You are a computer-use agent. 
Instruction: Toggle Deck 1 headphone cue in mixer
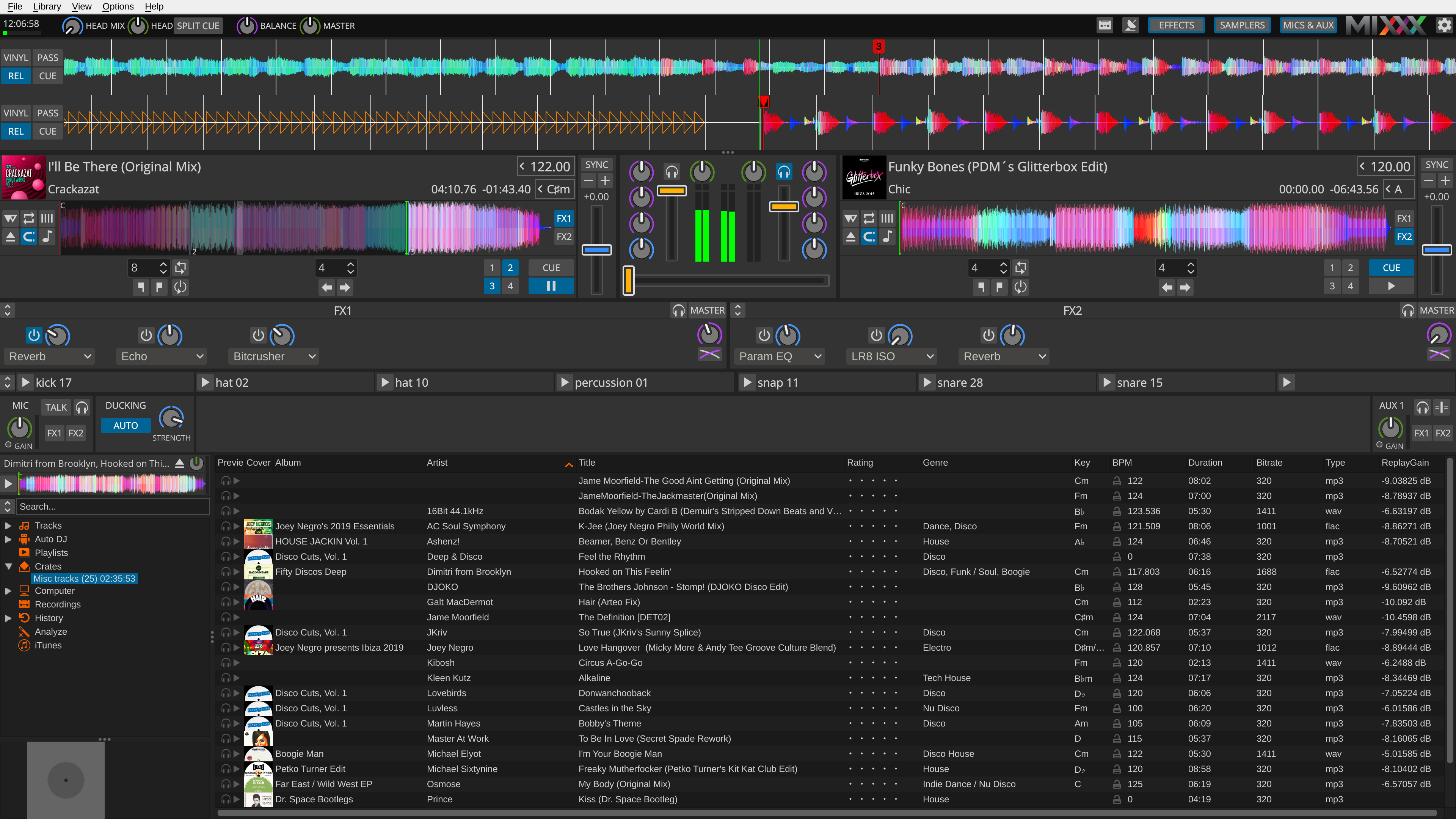point(672,172)
